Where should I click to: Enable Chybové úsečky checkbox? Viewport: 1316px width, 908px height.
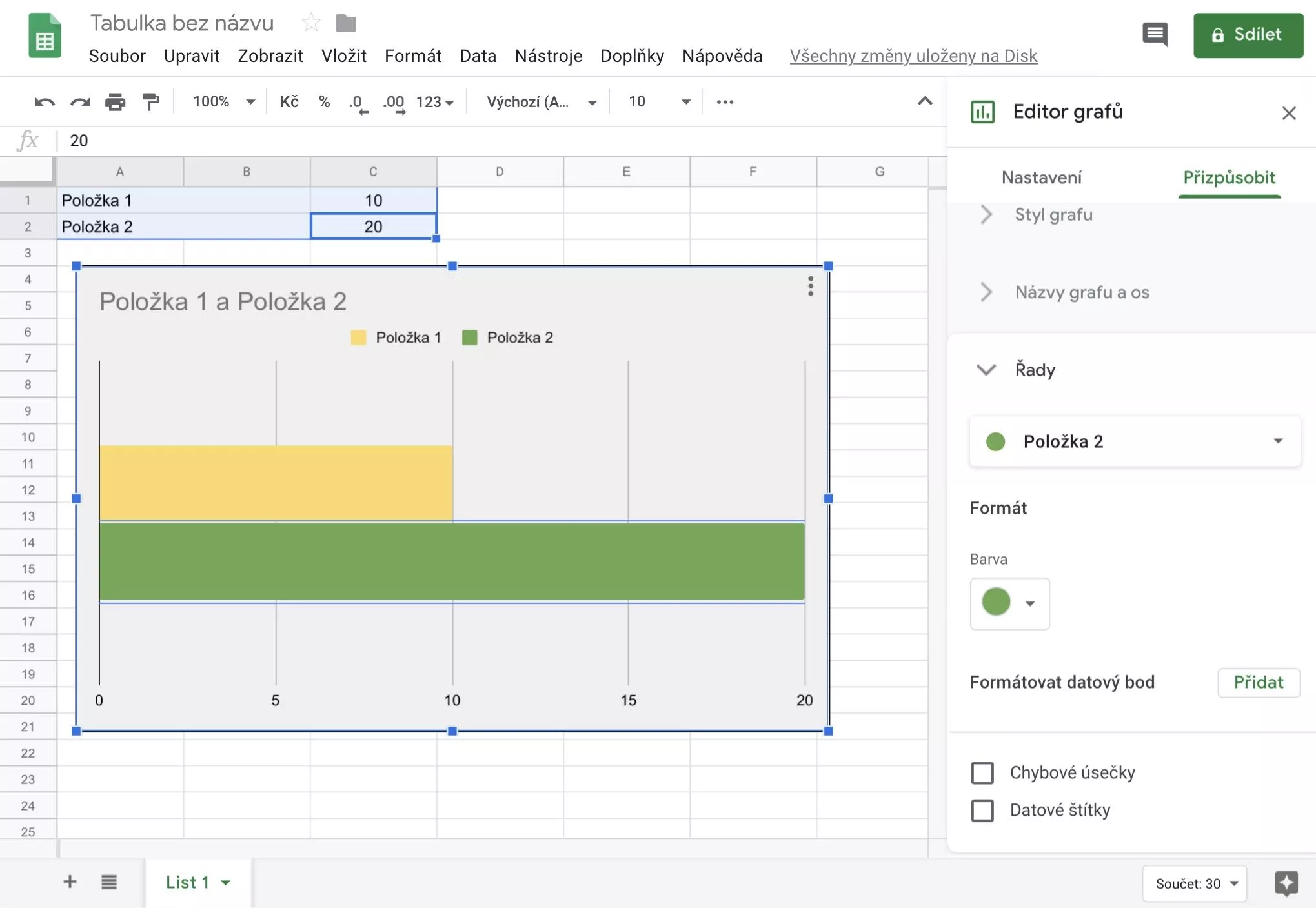pos(982,772)
